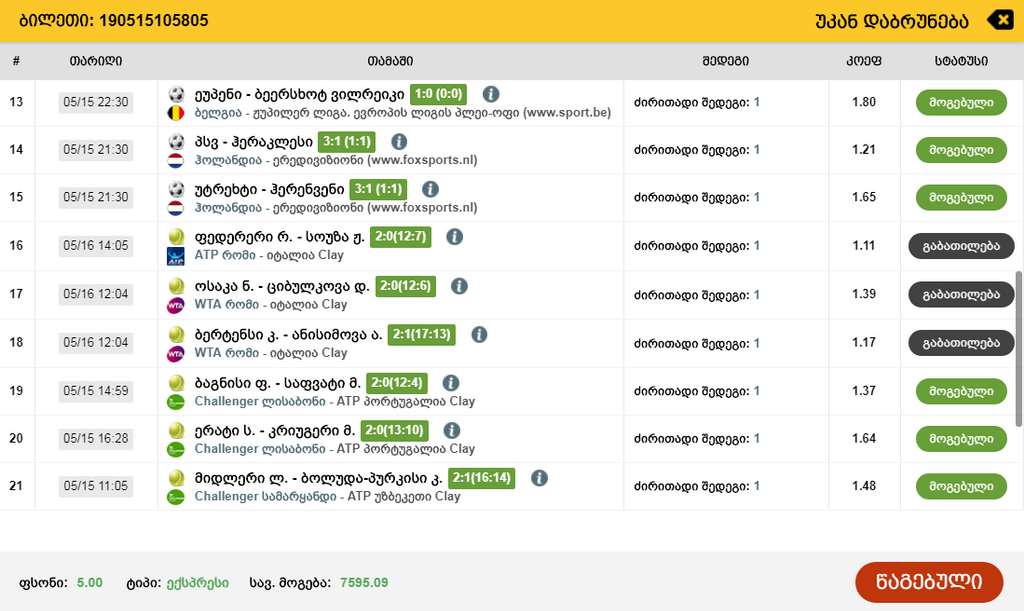This screenshot has height=611, width=1024.
Task: Click Belgium flag icon in row 13
Action: tap(176, 113)
